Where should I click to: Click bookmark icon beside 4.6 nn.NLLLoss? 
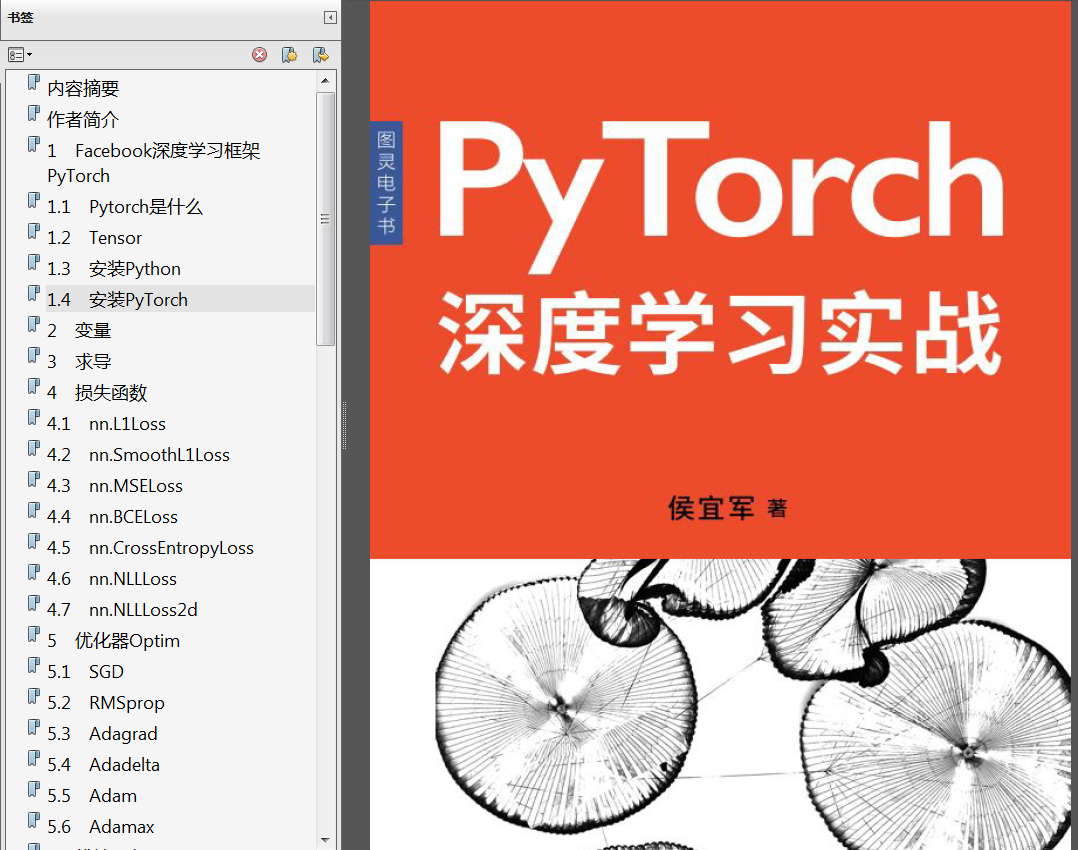[34, 572]
